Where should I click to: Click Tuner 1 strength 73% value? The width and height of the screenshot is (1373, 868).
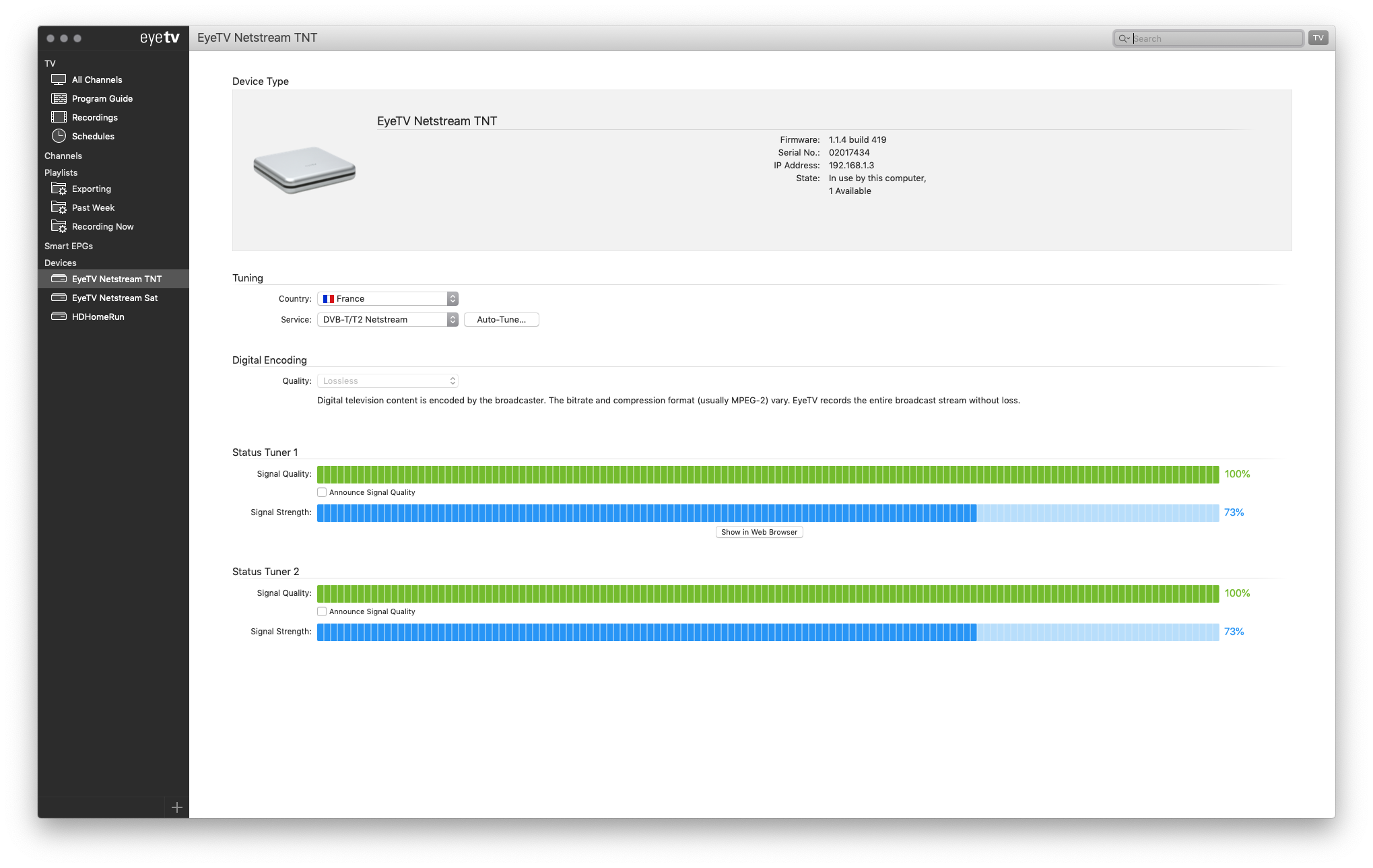[1234, 512]
